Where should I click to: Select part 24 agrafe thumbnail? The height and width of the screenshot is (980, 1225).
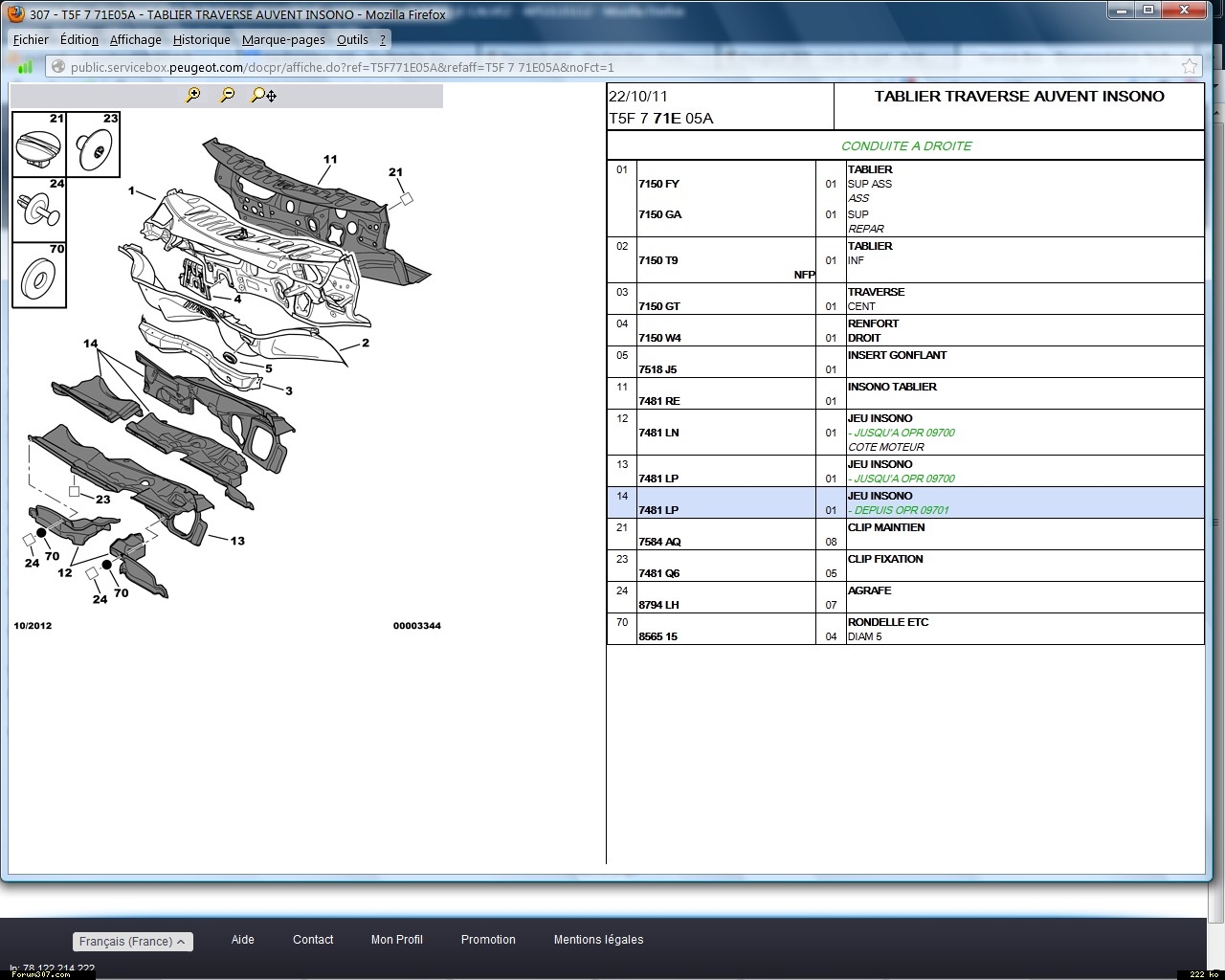39,209
